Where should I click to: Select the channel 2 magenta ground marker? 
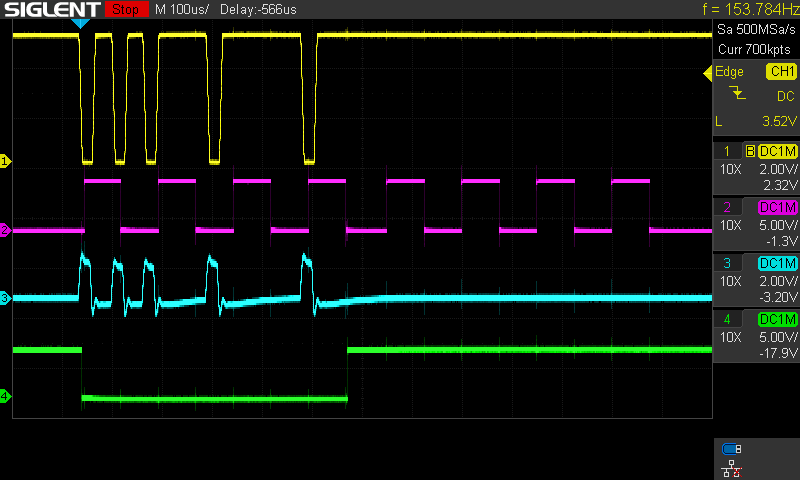click(x=5, y=231)
